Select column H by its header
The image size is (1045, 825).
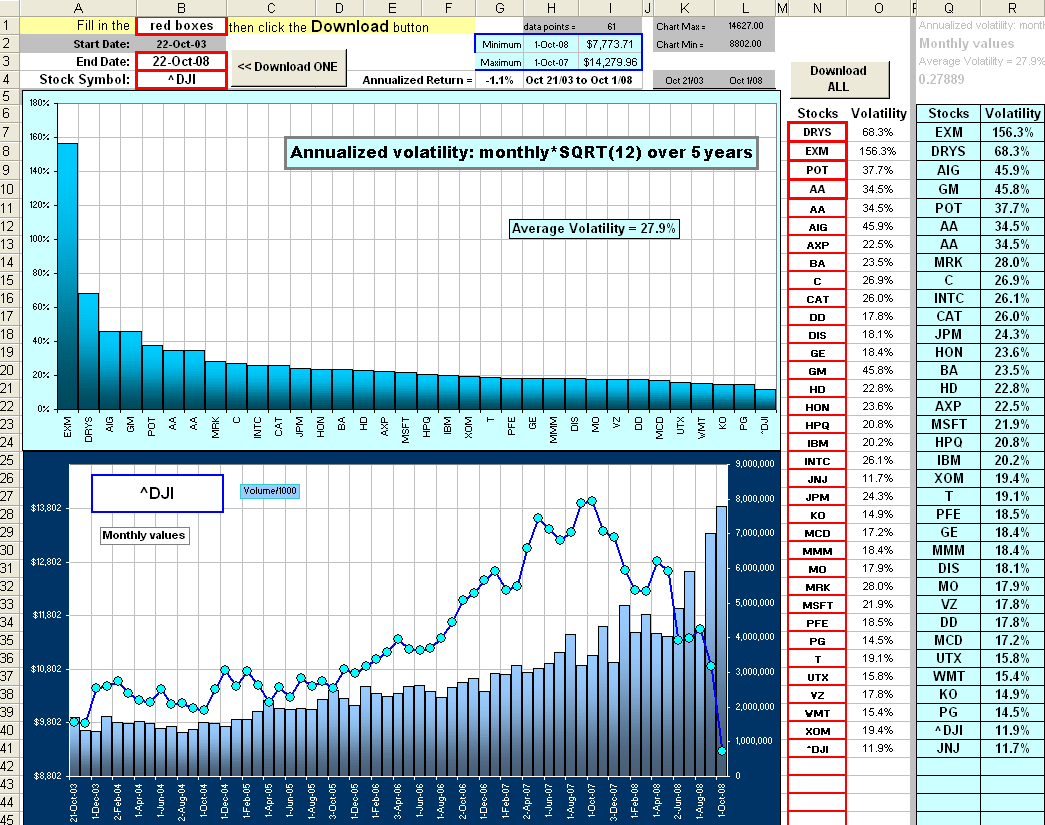pyautogui.click(x=551, y=8)
